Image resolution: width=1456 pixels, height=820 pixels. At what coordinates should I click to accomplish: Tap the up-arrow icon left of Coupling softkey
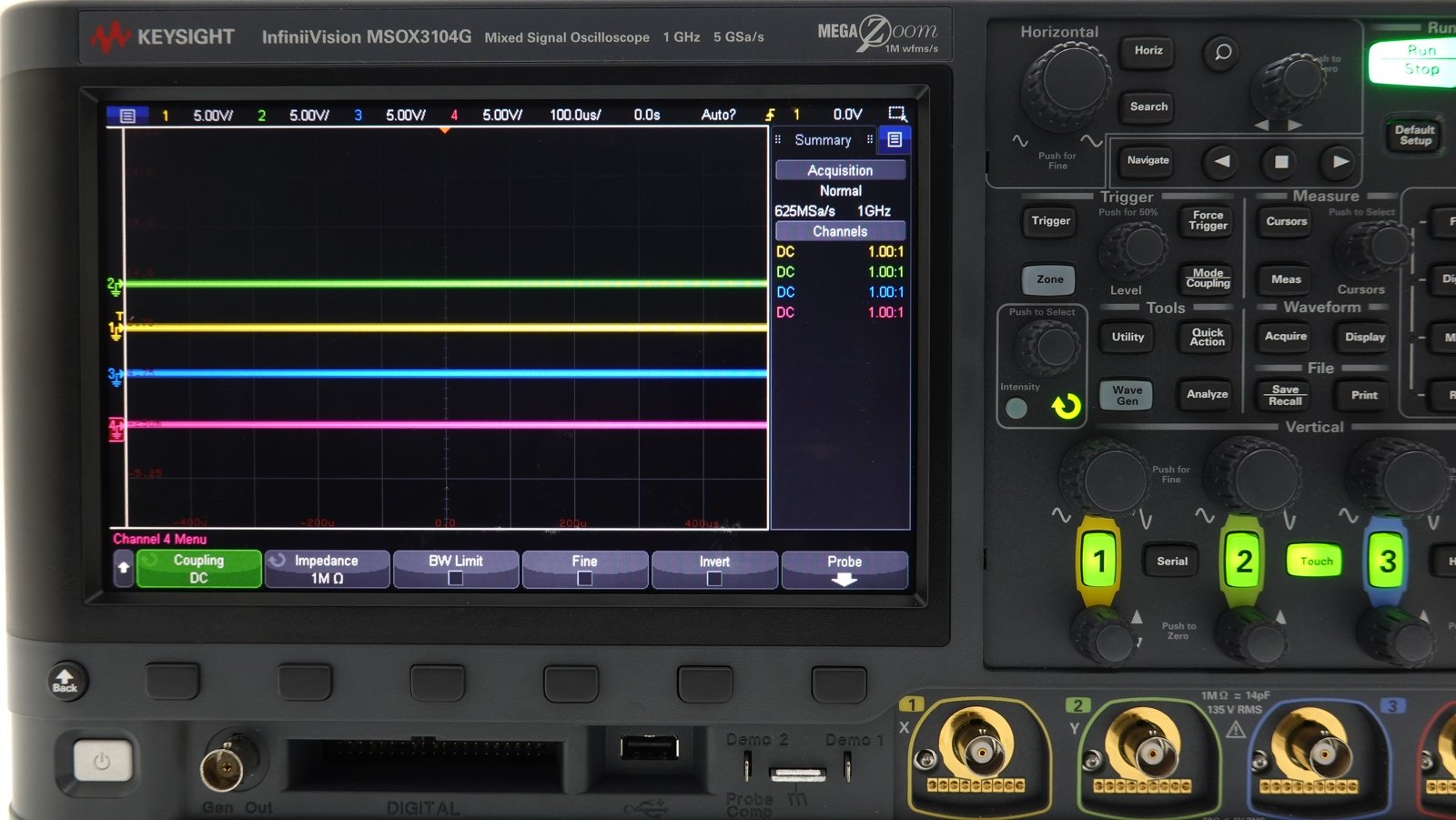[x=124, y=569]
